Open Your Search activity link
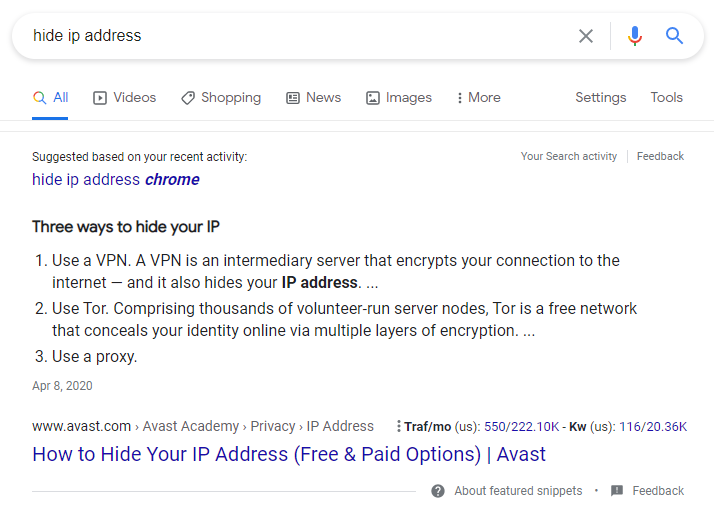Image resolution: width=714 pixels, height=510 pixels. 568,156
